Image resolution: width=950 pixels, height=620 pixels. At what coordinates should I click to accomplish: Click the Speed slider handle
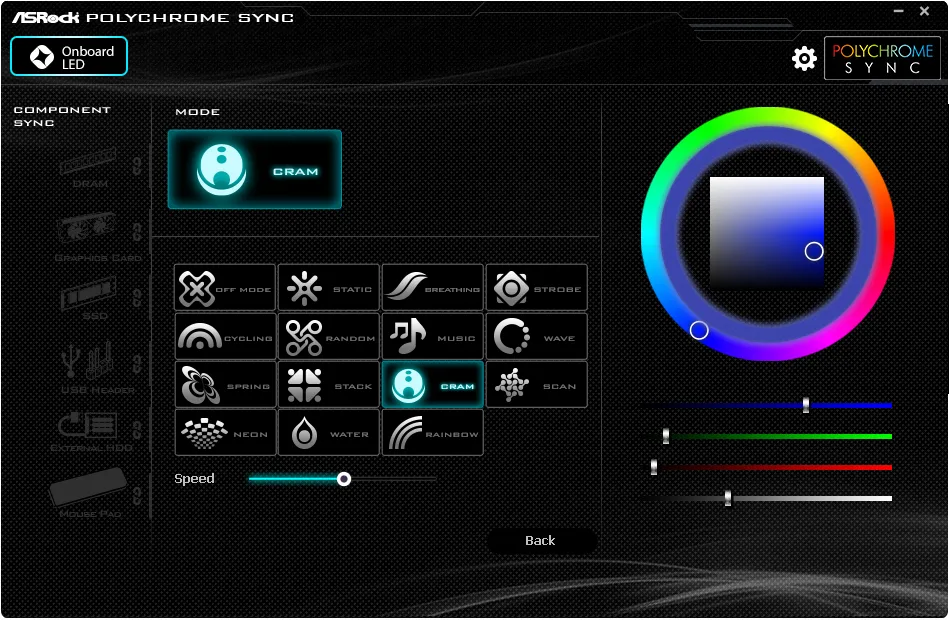[344, 479]
